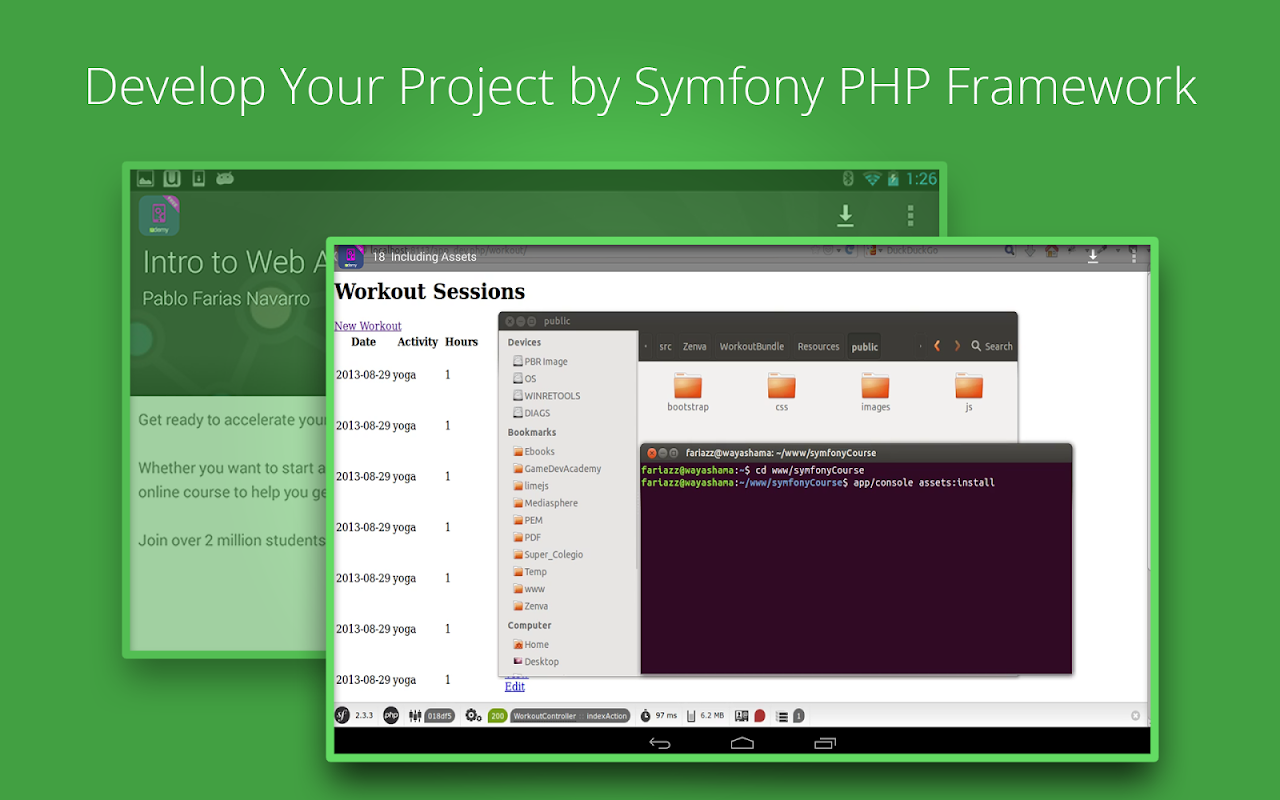1280x800 pixels.
Task: Click the Hours column header
Action: coord(462,342)
